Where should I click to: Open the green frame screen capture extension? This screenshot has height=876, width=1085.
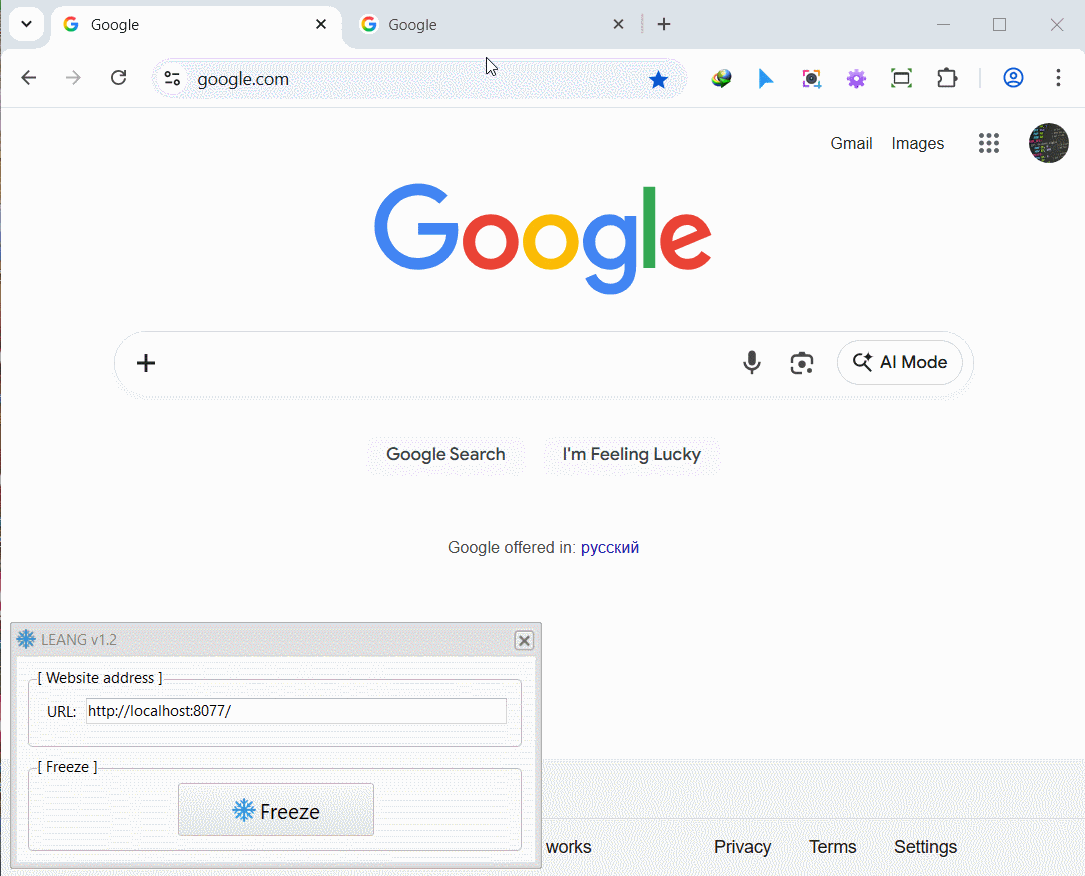tap(901, 78)
